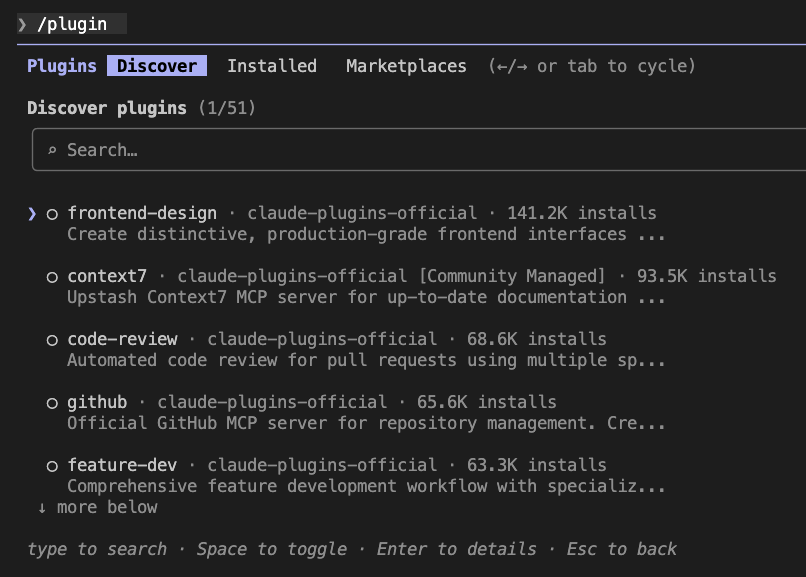806x577 pixels.
Task: Click the selection arrow beside frontend-design
Action: pyautogui.click(x=32, y=213)
